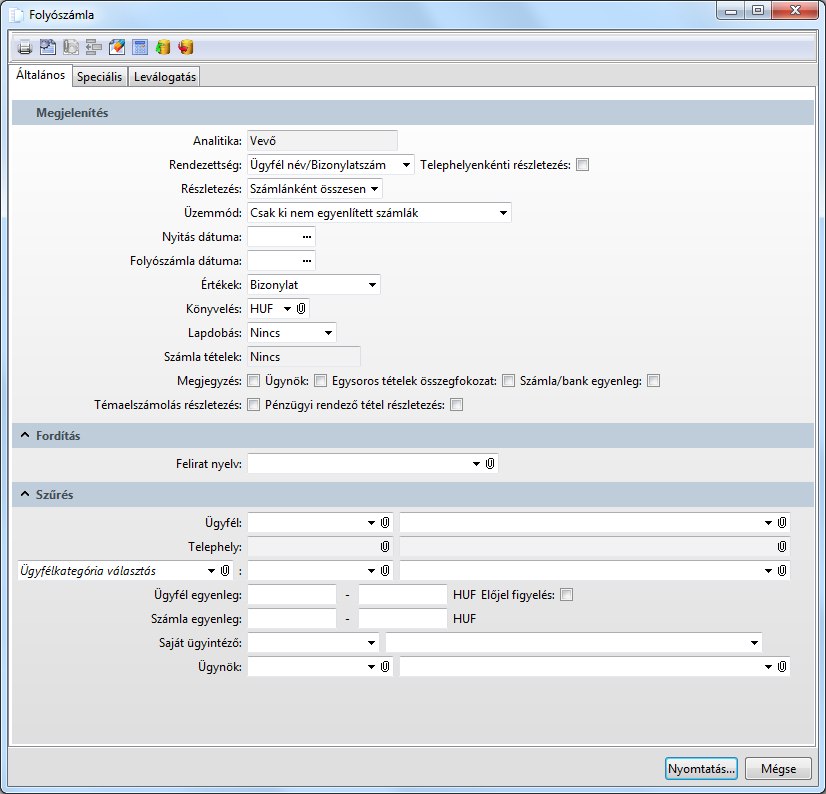The width and height of the screenshot is (826, 794).
Task: Click paperclip on category code field
Action: click(385, 571)
